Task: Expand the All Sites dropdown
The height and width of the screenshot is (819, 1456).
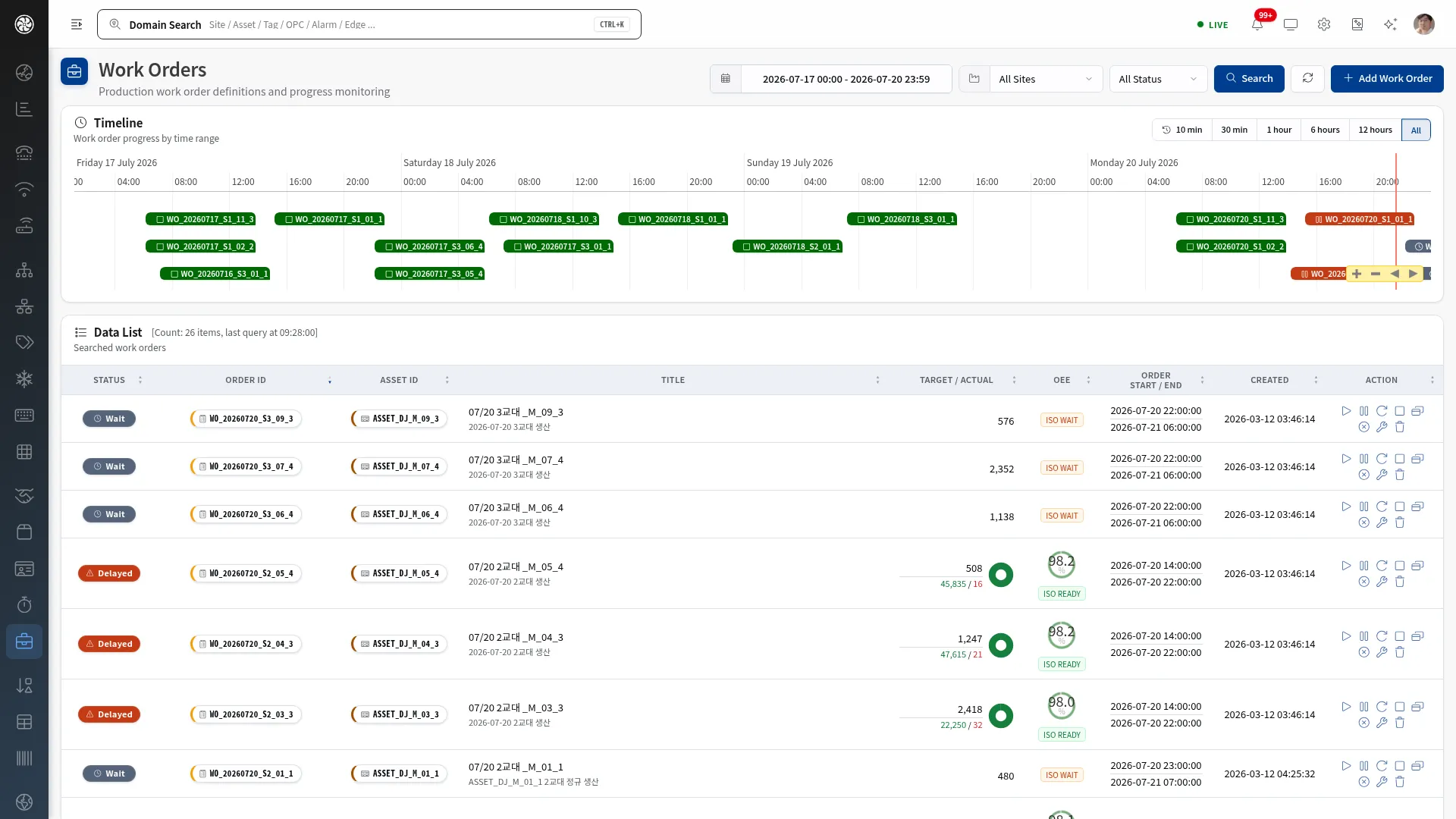Action: (1046, 79)
